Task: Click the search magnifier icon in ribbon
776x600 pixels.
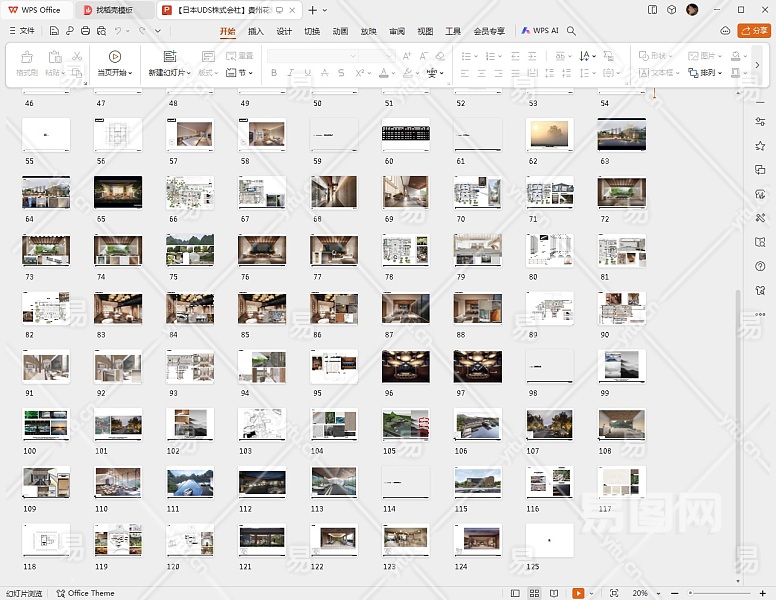Action: (572, 31)
